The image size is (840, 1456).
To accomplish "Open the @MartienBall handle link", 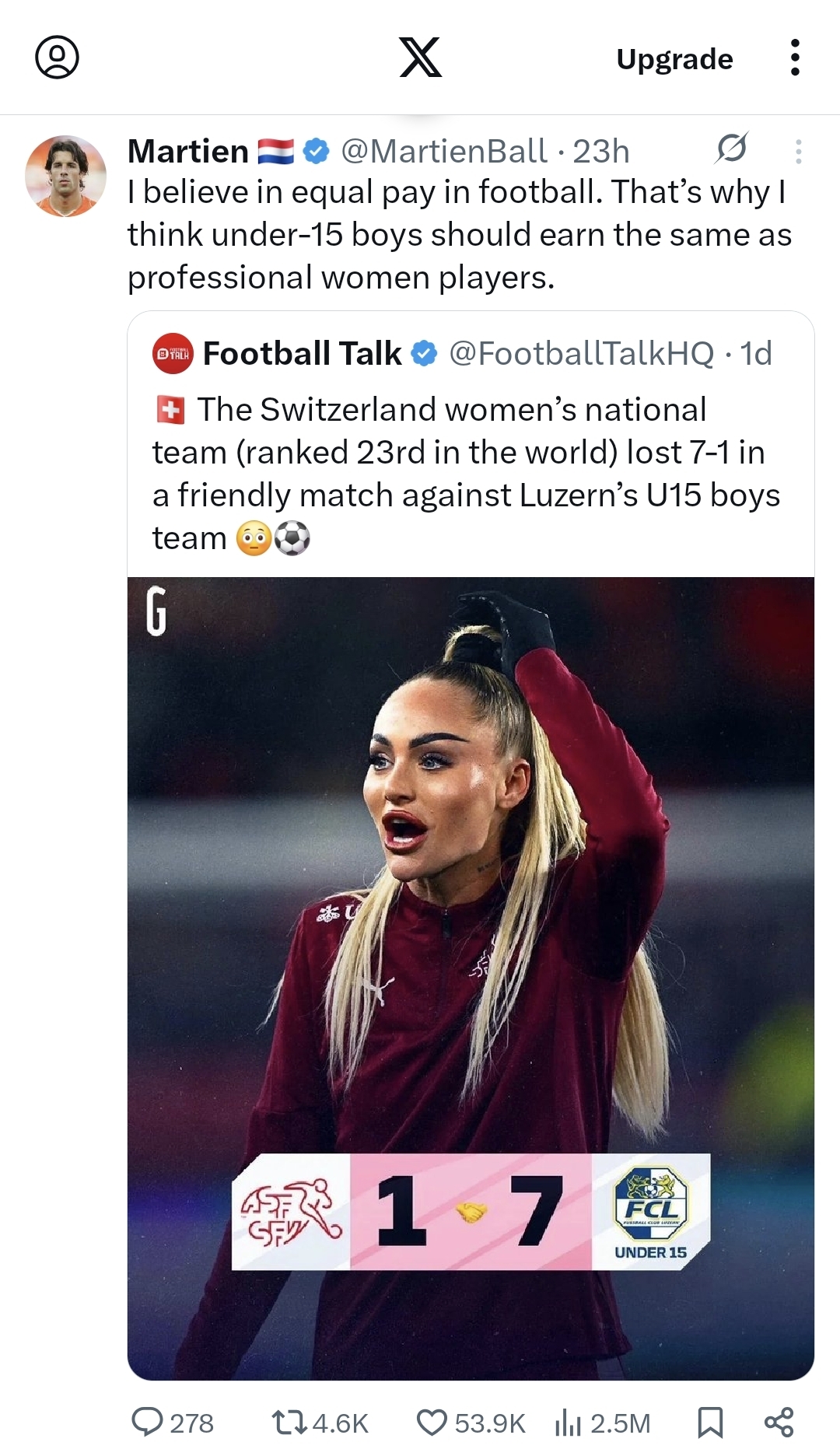I will [443, 151].
